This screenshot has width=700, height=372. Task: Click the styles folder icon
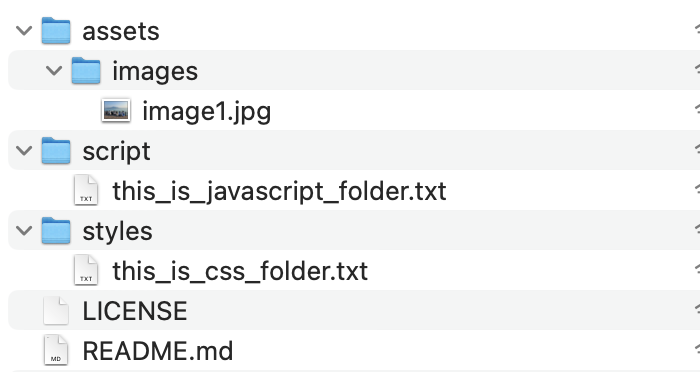[x=56, y=230]
